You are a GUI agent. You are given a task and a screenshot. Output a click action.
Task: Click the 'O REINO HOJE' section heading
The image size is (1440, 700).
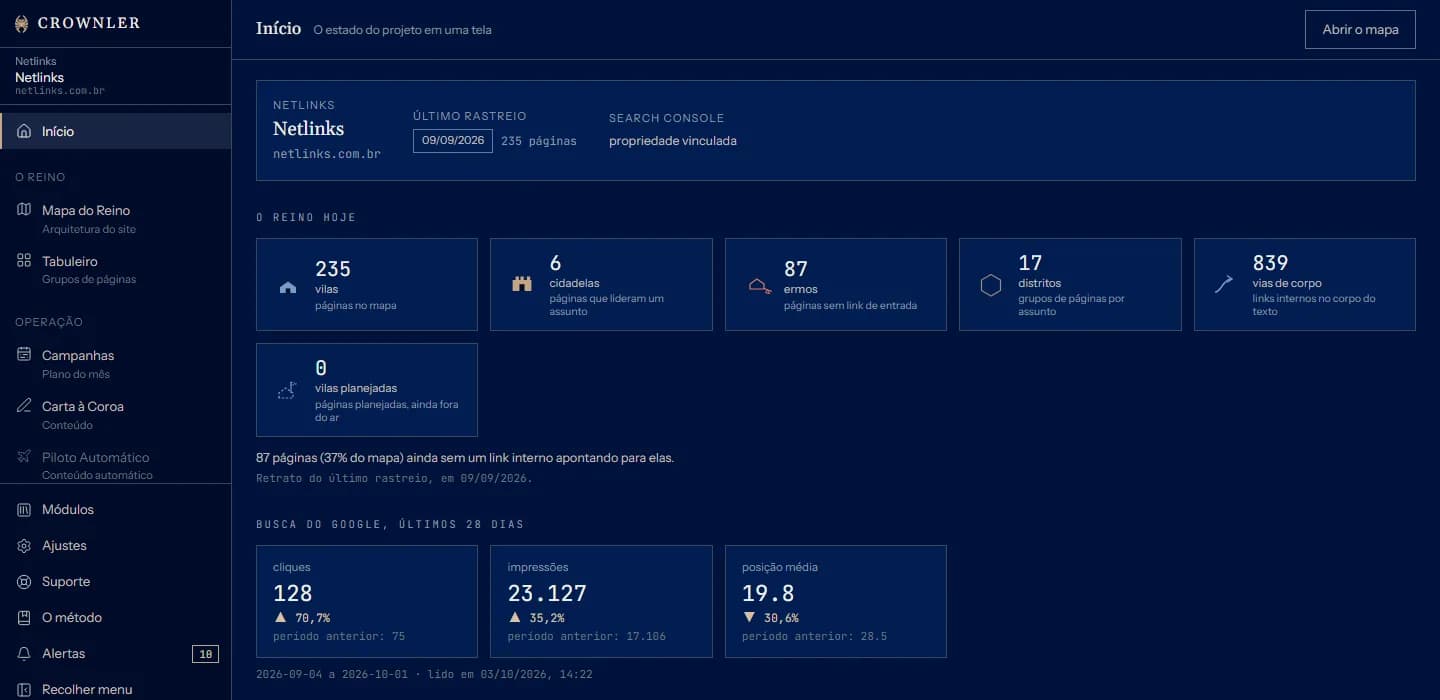[306, 217]
